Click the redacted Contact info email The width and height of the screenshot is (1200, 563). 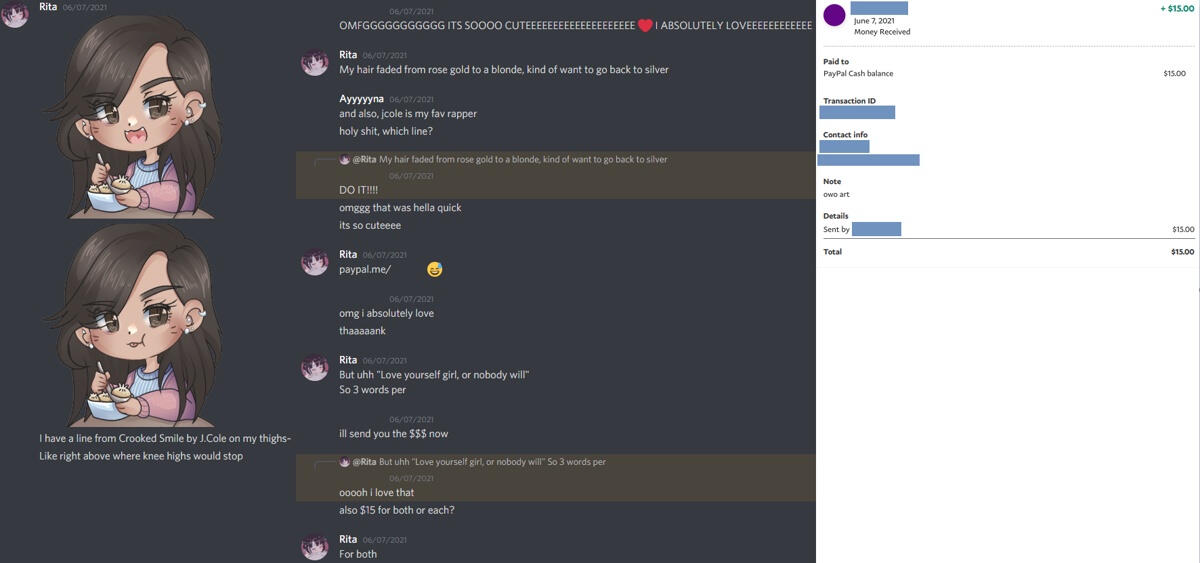pos(868,159)
